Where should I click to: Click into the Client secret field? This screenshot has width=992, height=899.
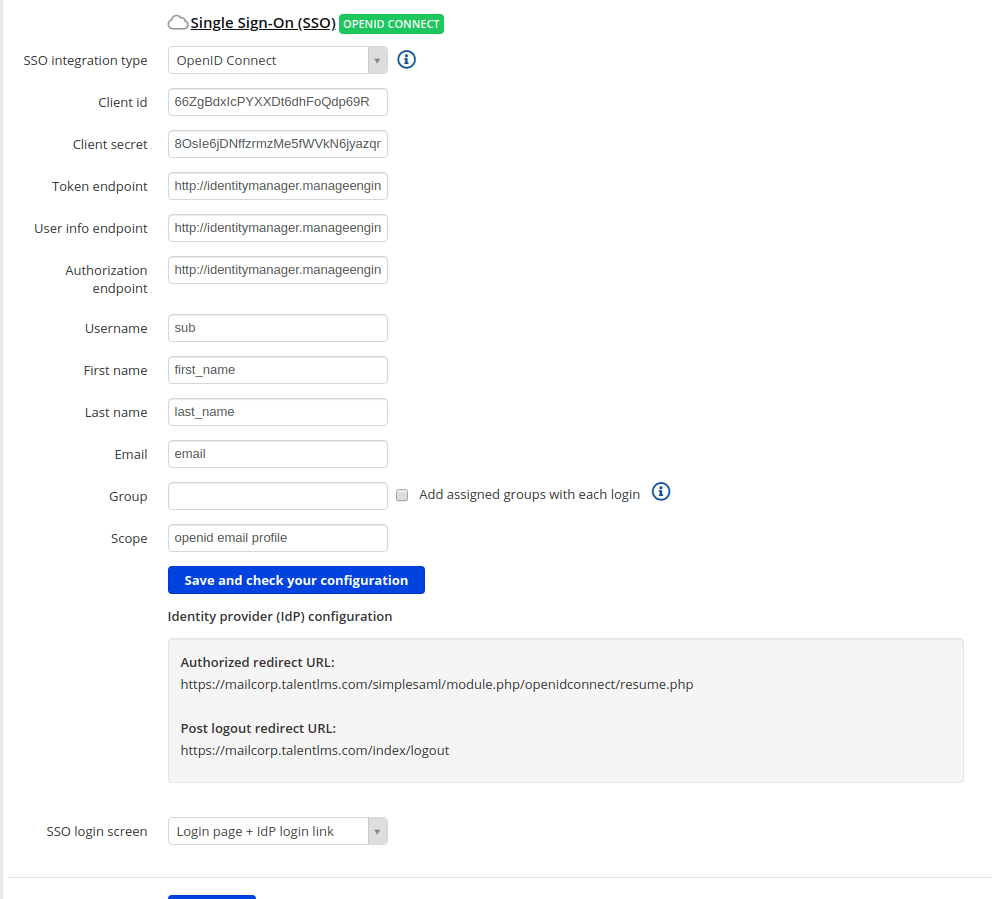point(277,144)
